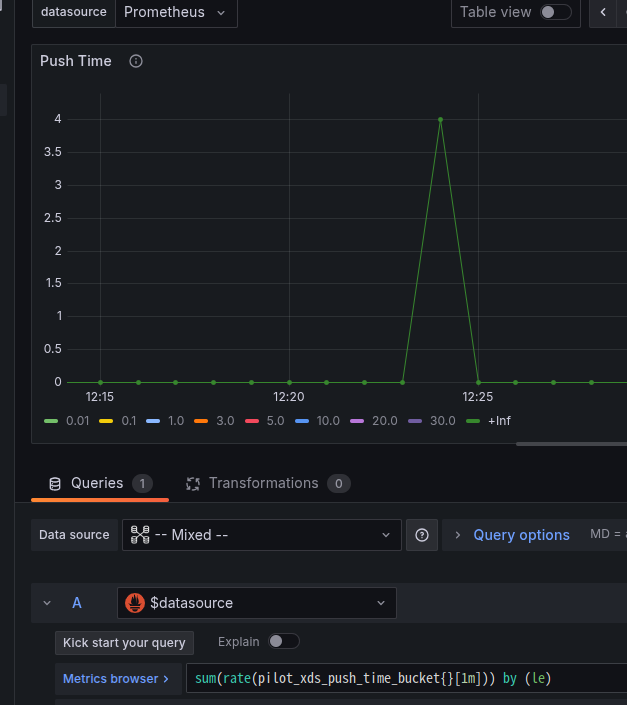Click the horizontal scrollbar under the panel
Screen dimensions: 627x705
coord(571,444)
